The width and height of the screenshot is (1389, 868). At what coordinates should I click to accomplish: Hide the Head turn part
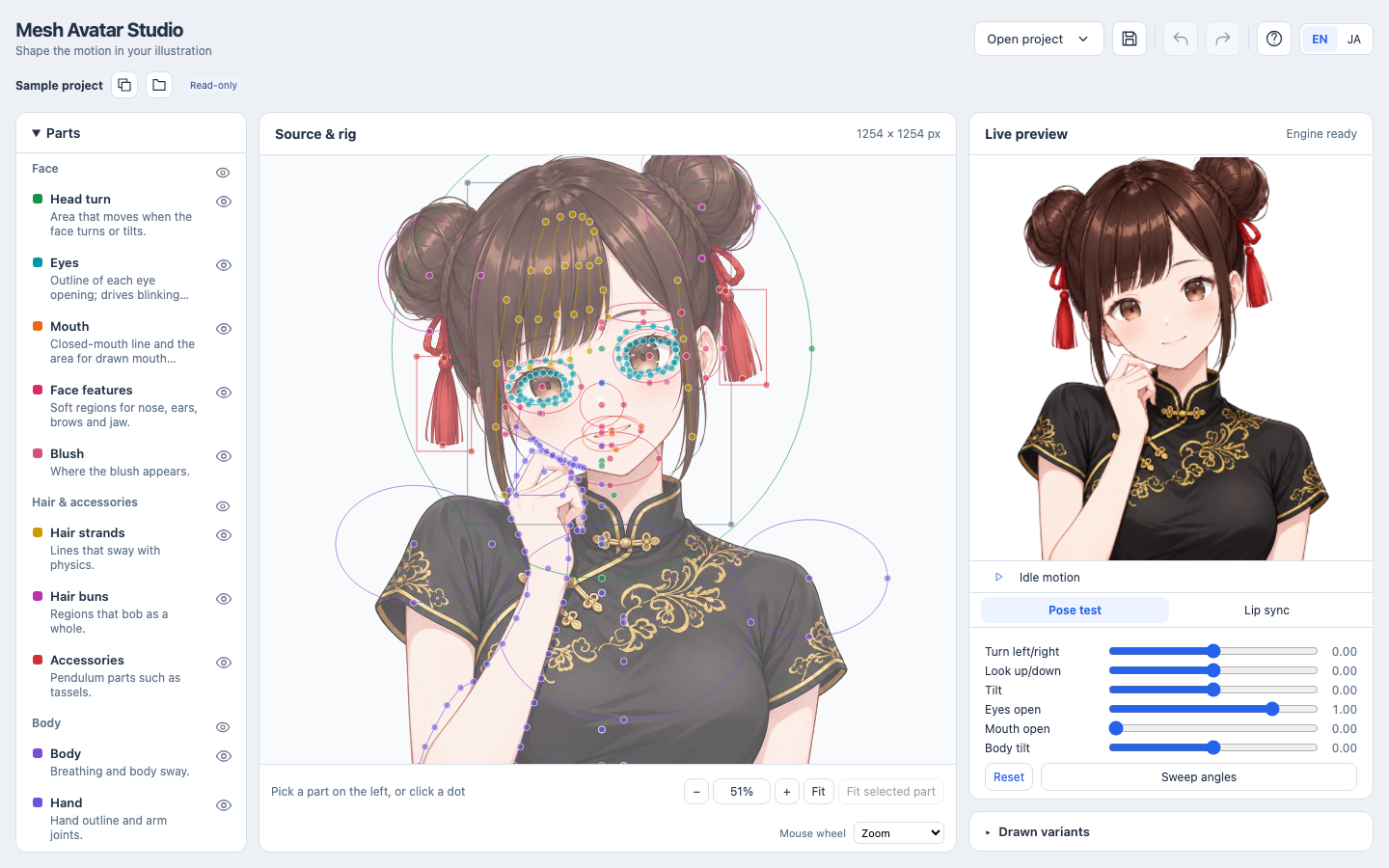[224, 202]
